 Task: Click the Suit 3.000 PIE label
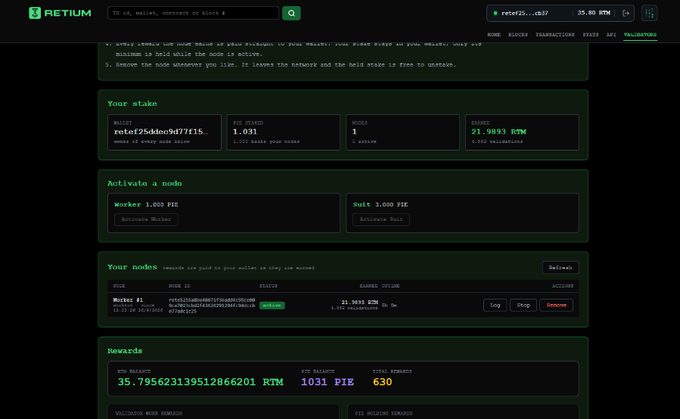click(x=380, y=205)
